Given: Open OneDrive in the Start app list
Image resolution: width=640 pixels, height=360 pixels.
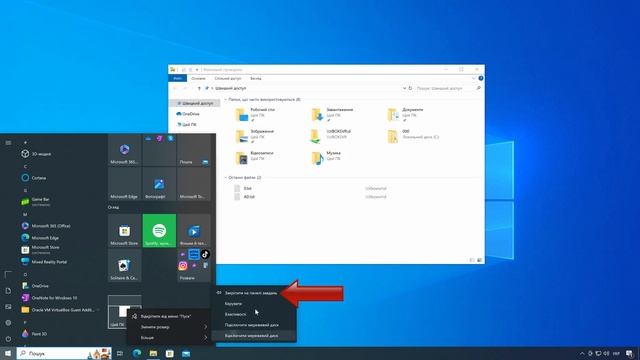Looking at the screenshot, I should tap(35, 286).
